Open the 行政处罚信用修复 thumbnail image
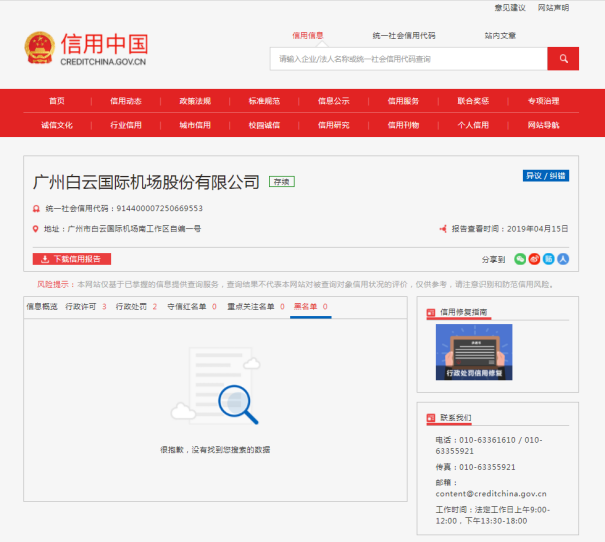 click(474, 352)
